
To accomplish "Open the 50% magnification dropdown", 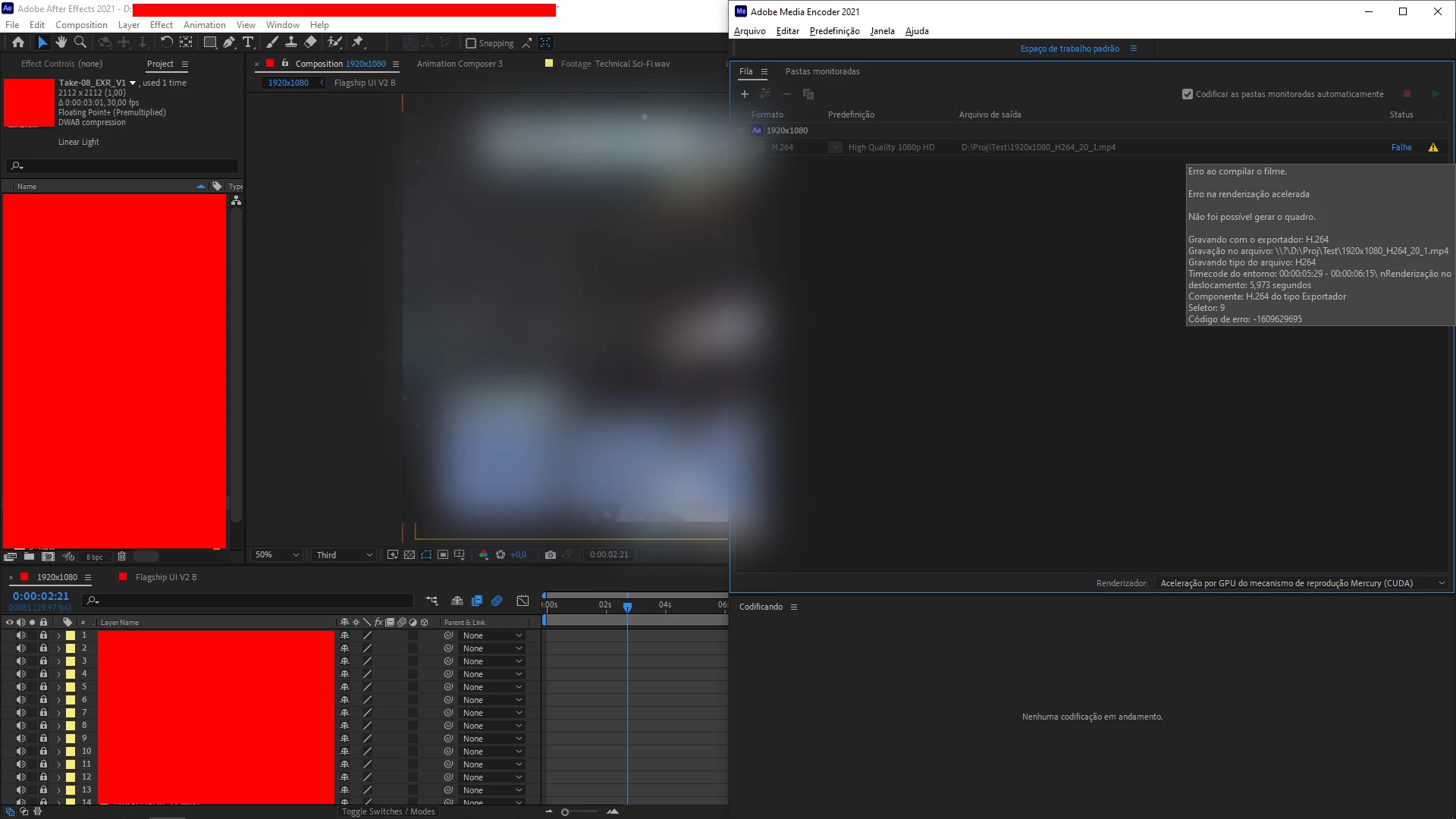I will pos(277,555).
